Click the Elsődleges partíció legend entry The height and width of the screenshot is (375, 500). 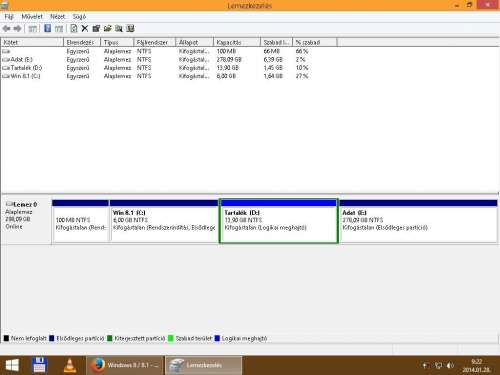click(x=77, y=338)
